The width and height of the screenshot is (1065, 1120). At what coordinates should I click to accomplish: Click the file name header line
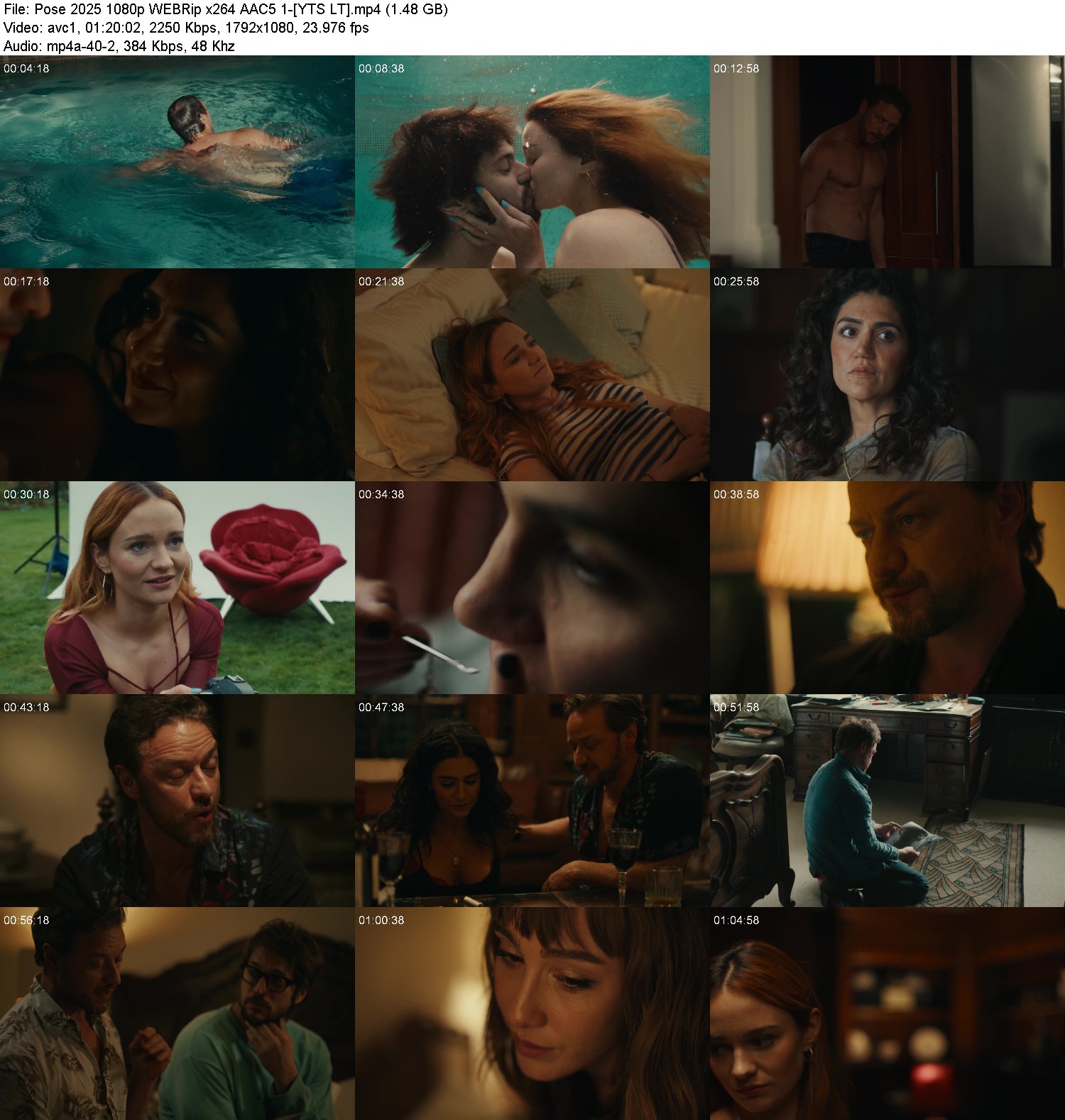pos(226,9)
